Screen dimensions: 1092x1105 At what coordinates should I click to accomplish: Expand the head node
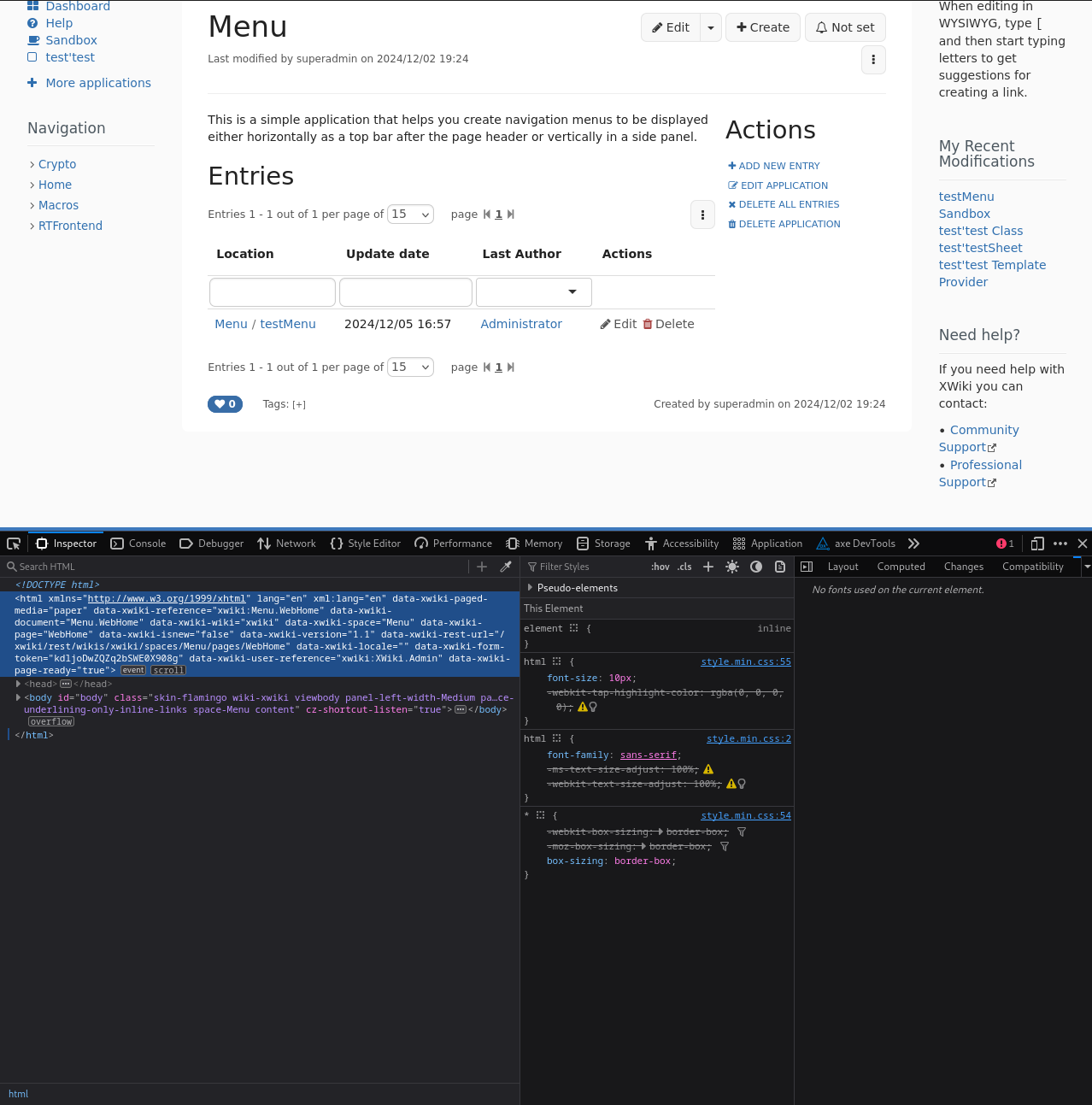(x=19, y=684)
